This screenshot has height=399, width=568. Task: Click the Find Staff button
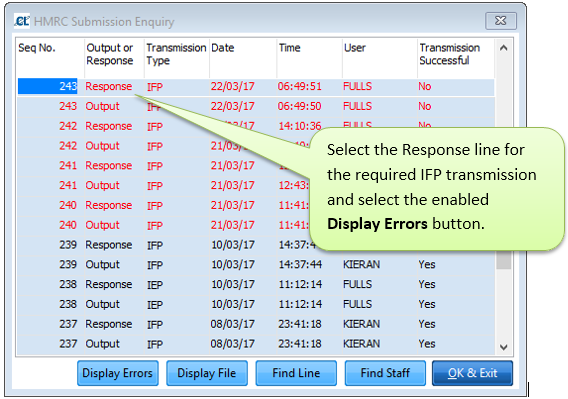385,373
